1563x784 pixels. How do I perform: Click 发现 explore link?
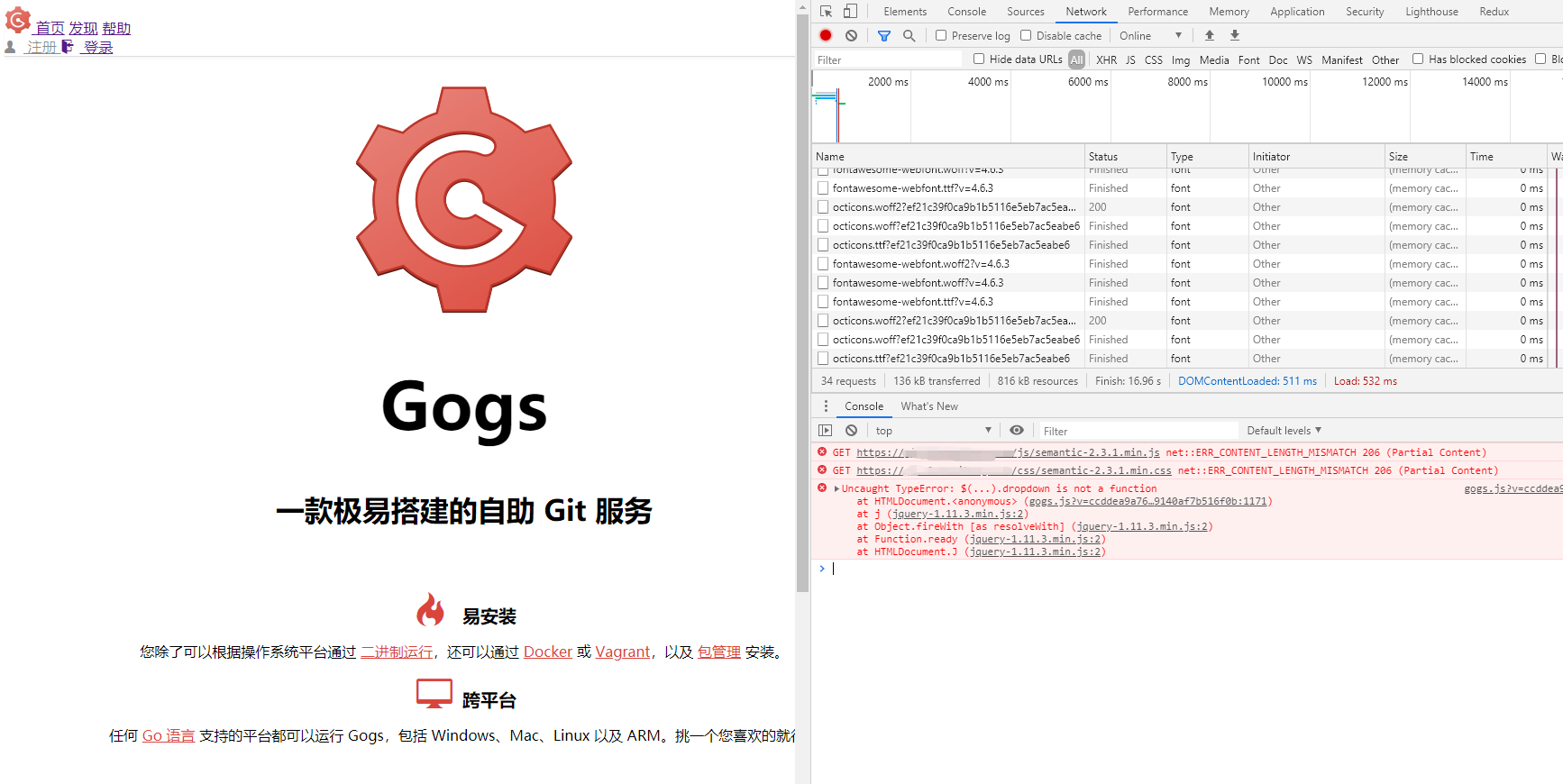click(83, 29)
